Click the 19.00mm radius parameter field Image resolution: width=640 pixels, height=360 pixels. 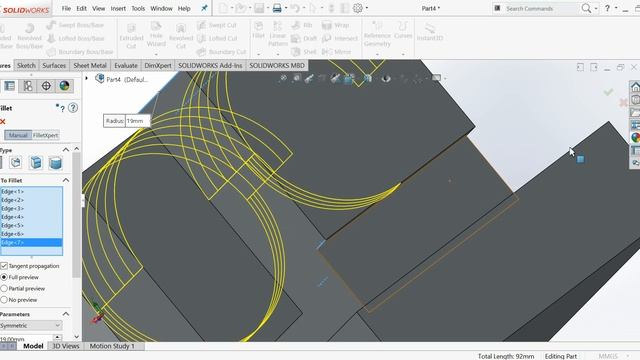click(x=26, y=339)
